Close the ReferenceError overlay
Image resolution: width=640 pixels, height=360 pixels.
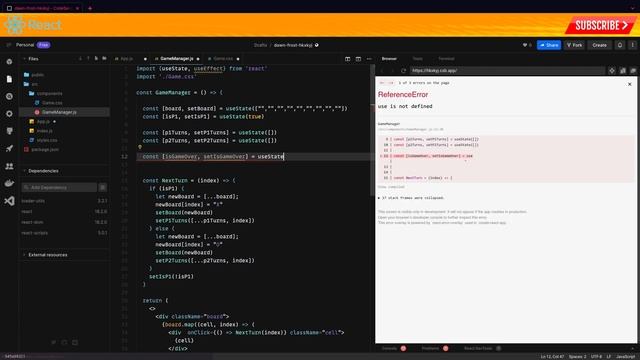(x=629, y=84)
